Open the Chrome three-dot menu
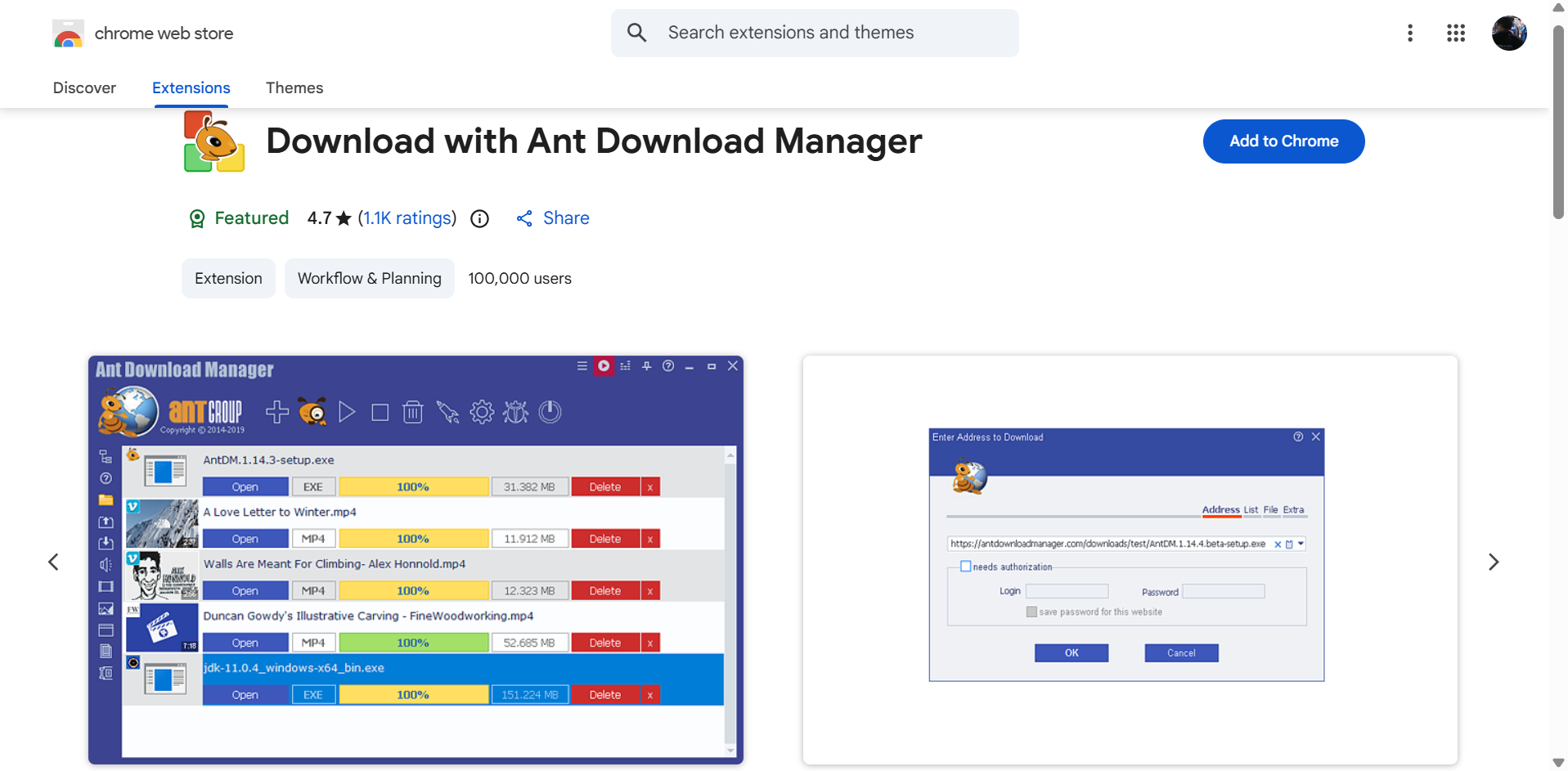This screenshot has width=1568, height=771. 1410,33
